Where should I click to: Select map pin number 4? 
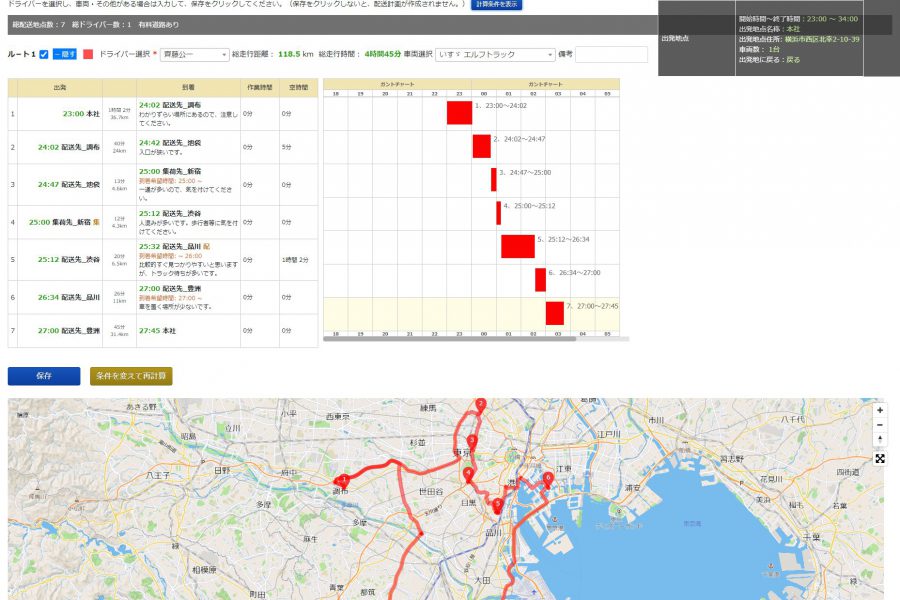pyautogui.click(x=468, y=473)
